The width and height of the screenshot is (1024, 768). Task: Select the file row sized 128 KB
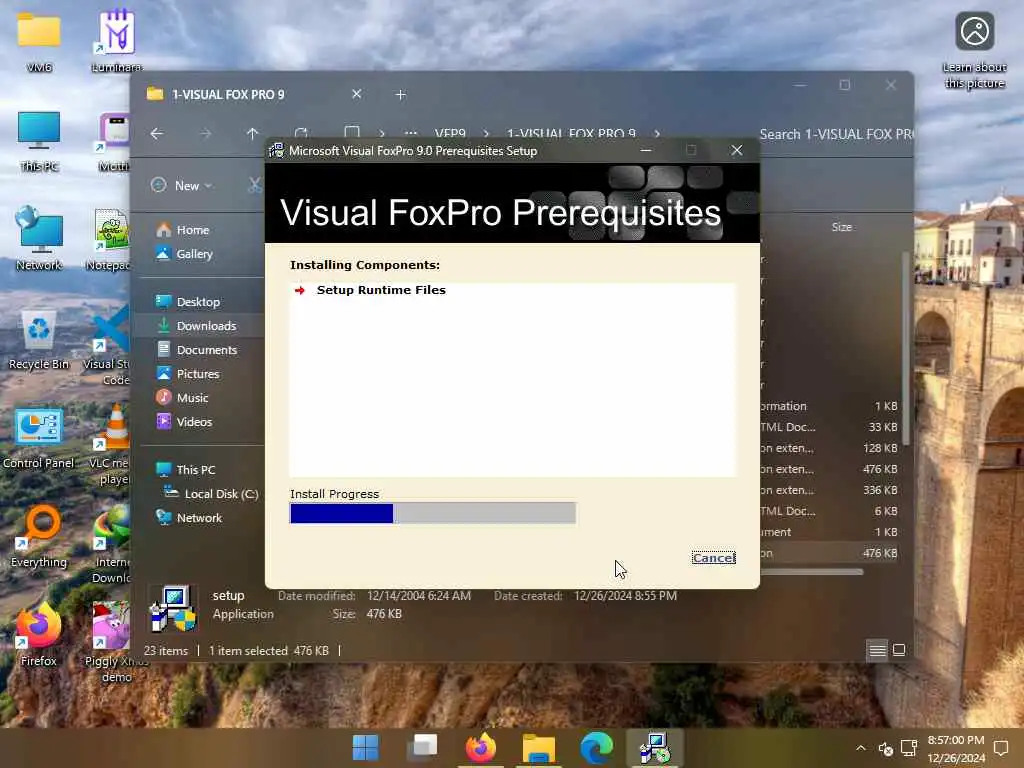tap(830, 448)
